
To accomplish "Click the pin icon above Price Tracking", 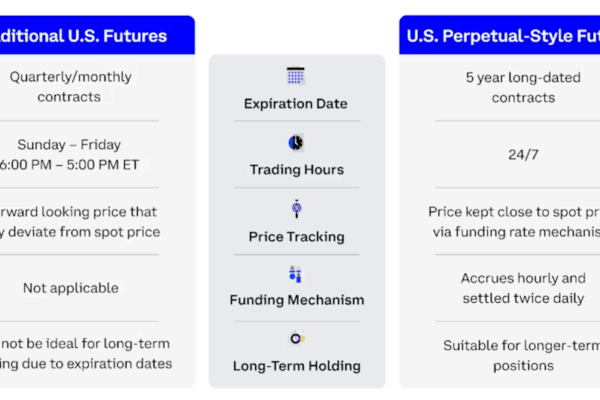I will point(296,209).
